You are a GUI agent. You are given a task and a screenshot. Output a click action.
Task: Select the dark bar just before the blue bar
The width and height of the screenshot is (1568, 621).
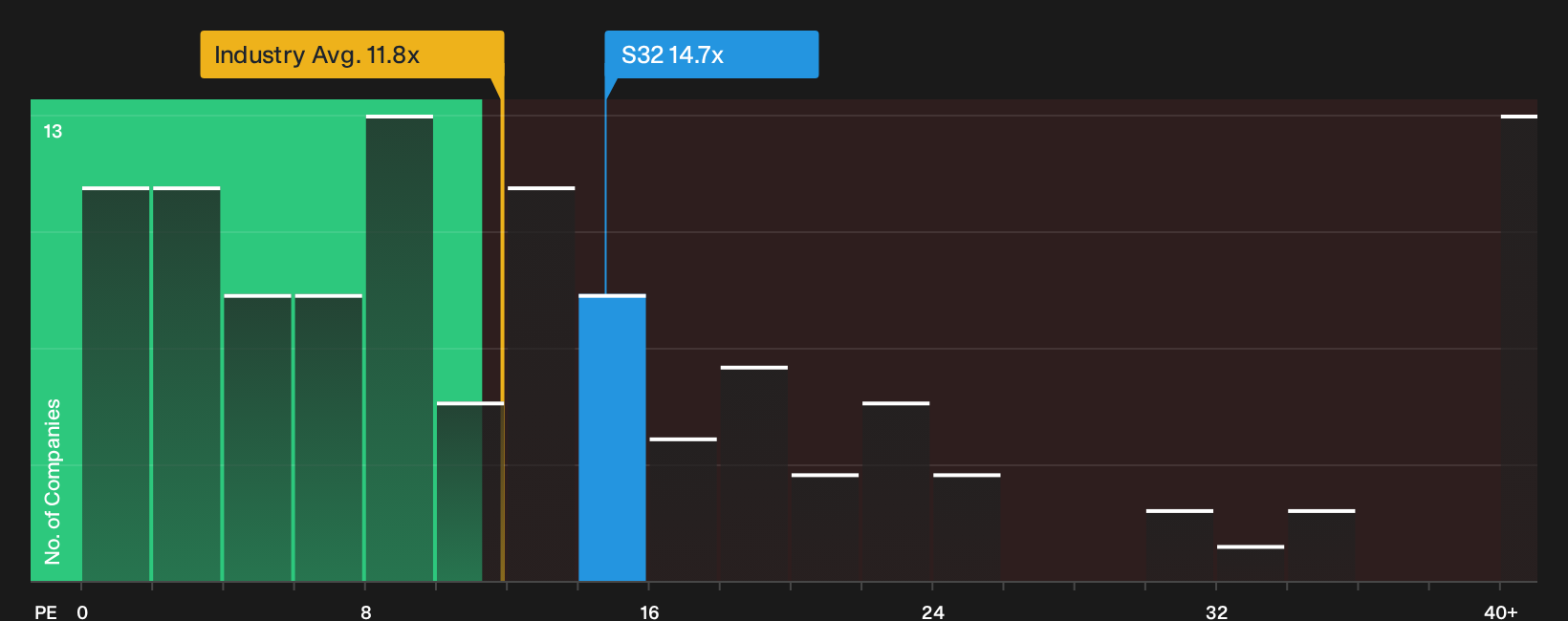[x=541, y=384]
